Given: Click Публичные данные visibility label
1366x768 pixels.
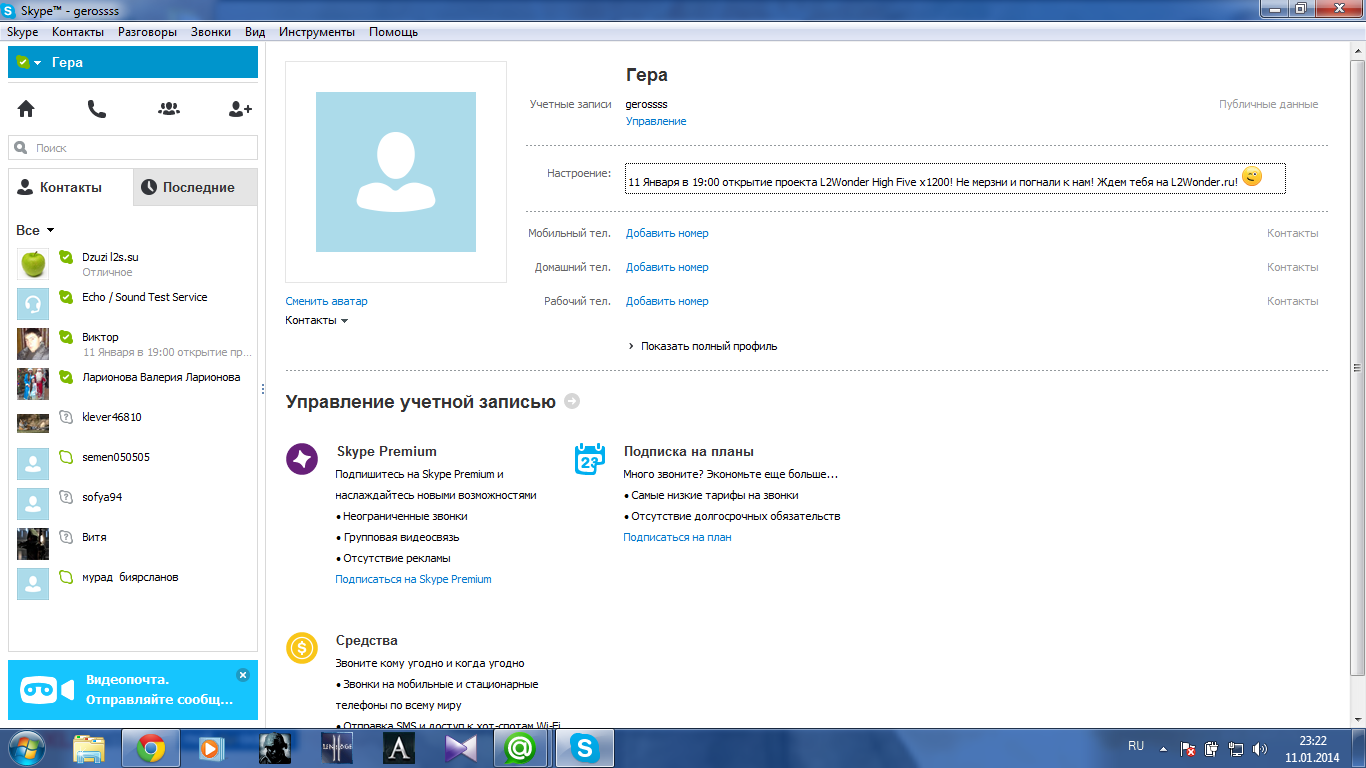Looking at the screenshot, I should [x=1268, y=104].
